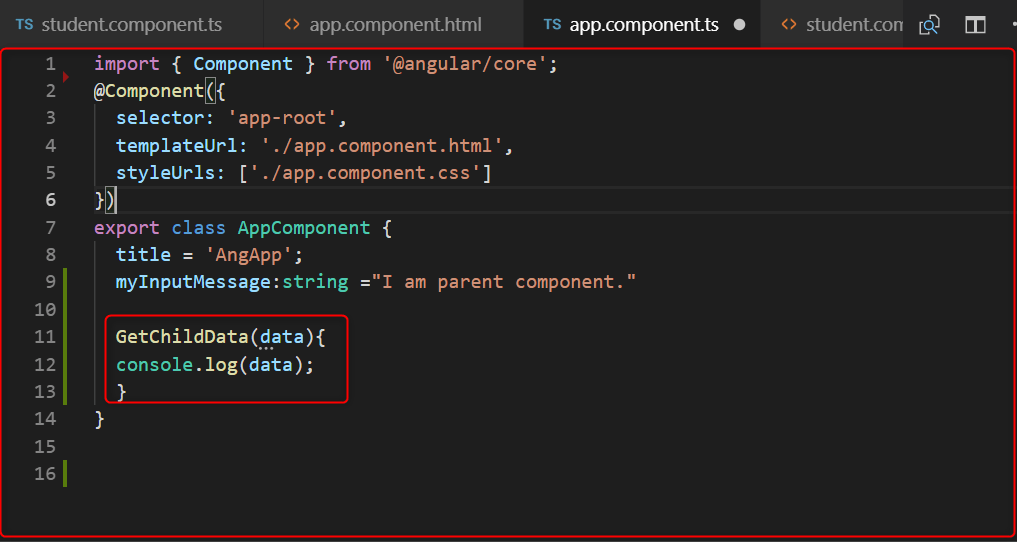
Task: Click 'string' type annotation on line 9
Action: [x=315, y=282]
